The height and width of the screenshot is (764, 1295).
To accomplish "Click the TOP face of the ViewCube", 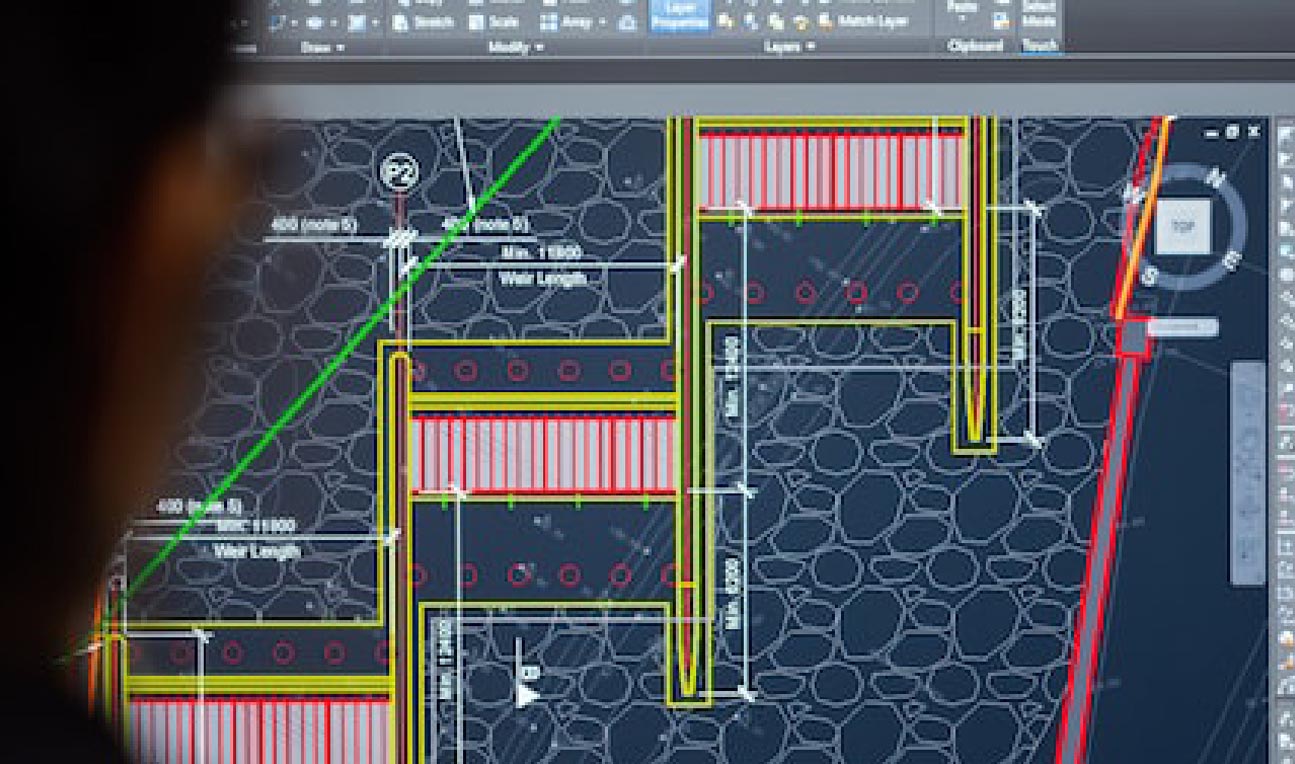I will 1182,227.
